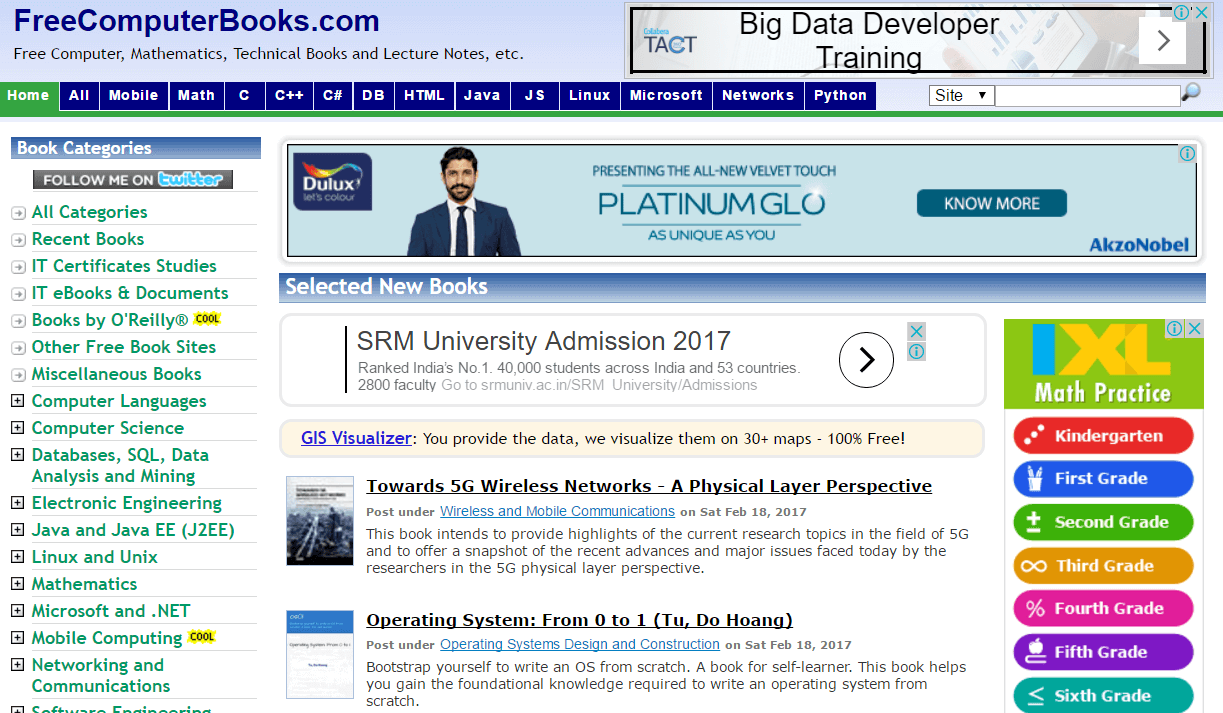Go to the Mobile nav tab

(x=134, y=96)
